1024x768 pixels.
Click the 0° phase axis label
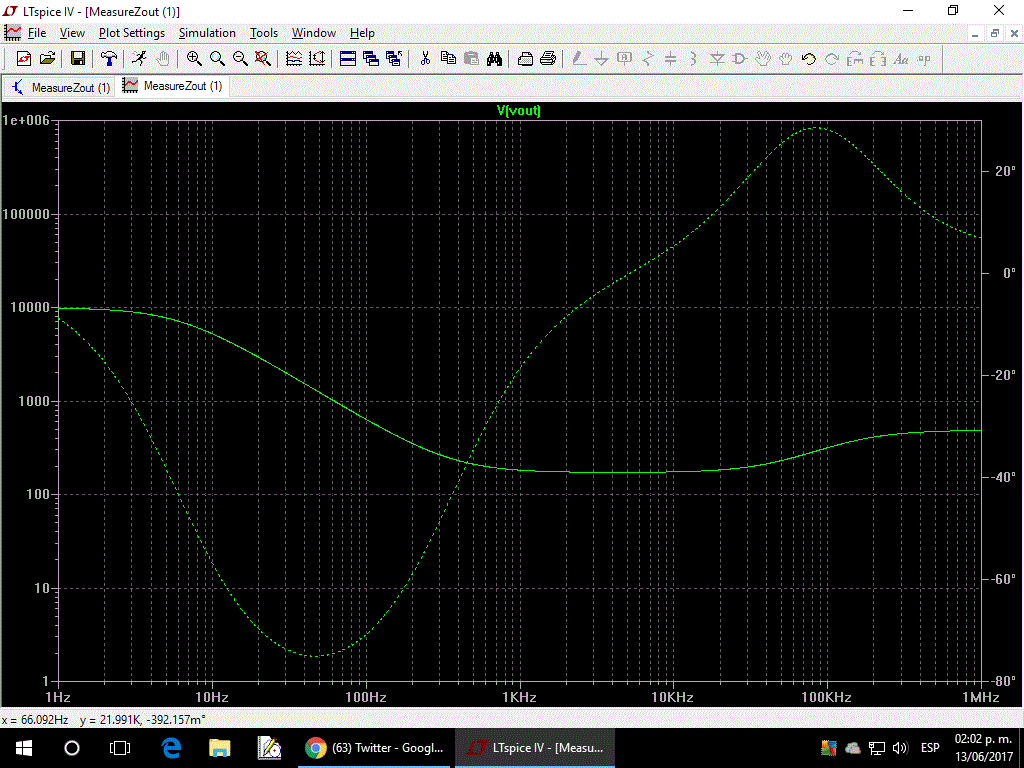point(1009,273)
